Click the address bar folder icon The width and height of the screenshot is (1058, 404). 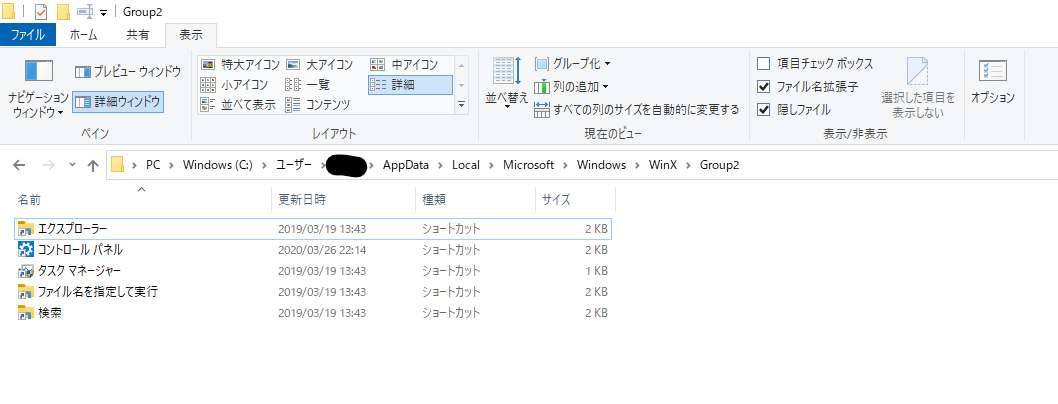point(118,165)
